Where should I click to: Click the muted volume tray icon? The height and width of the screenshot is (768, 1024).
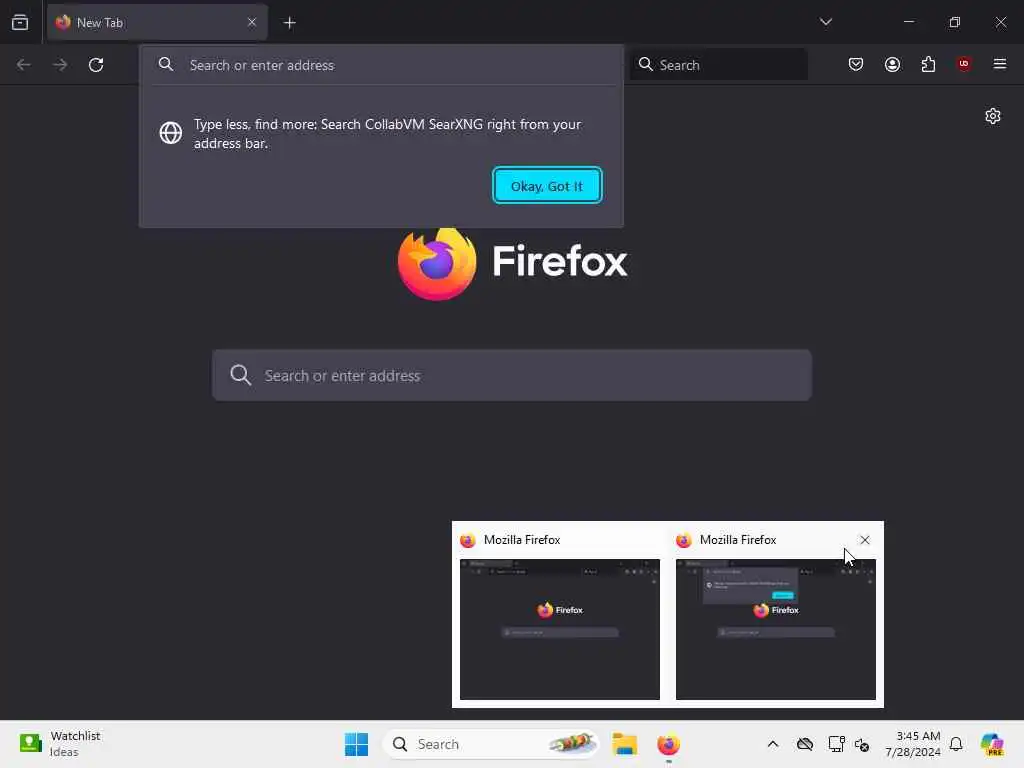point(862,744)
